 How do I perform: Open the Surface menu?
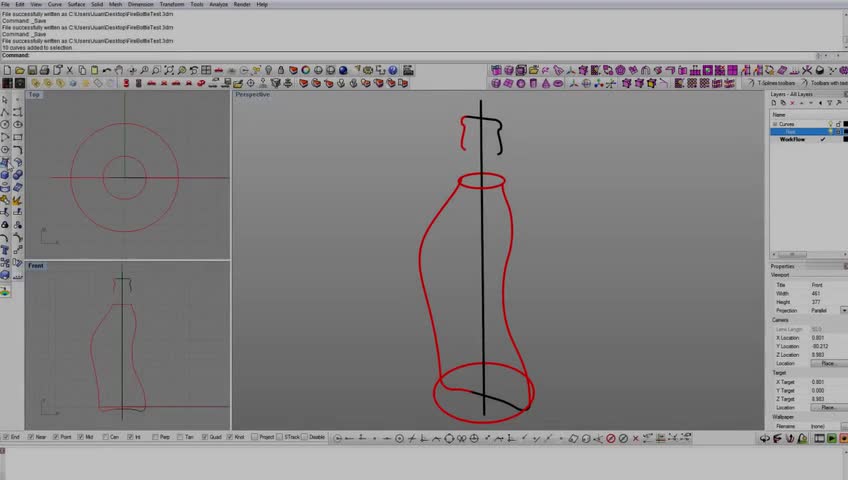(x=76, y=4)
